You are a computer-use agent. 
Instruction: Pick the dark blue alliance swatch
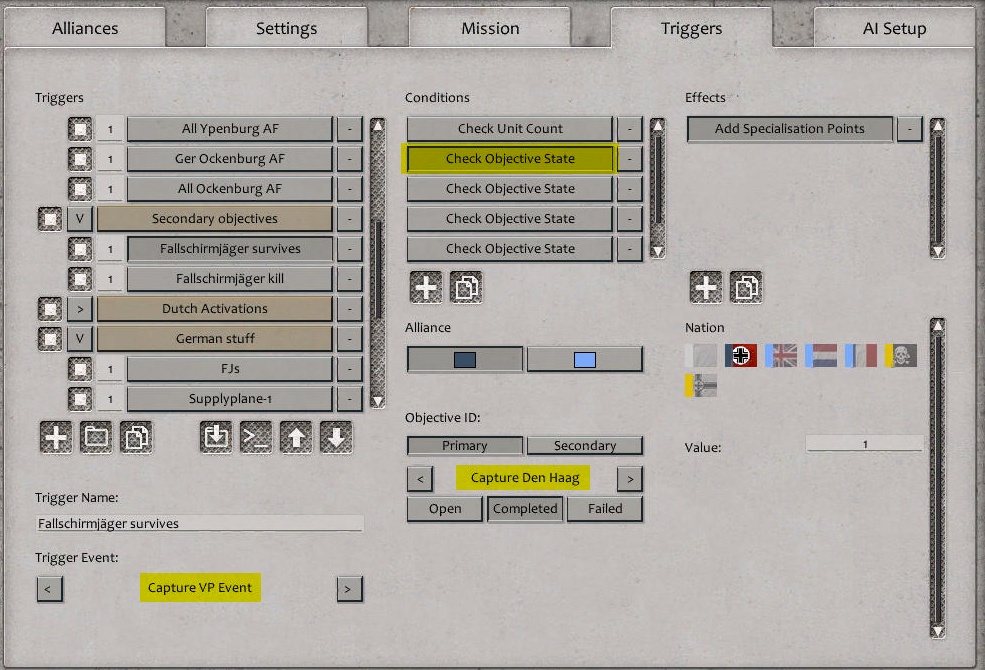465,359
